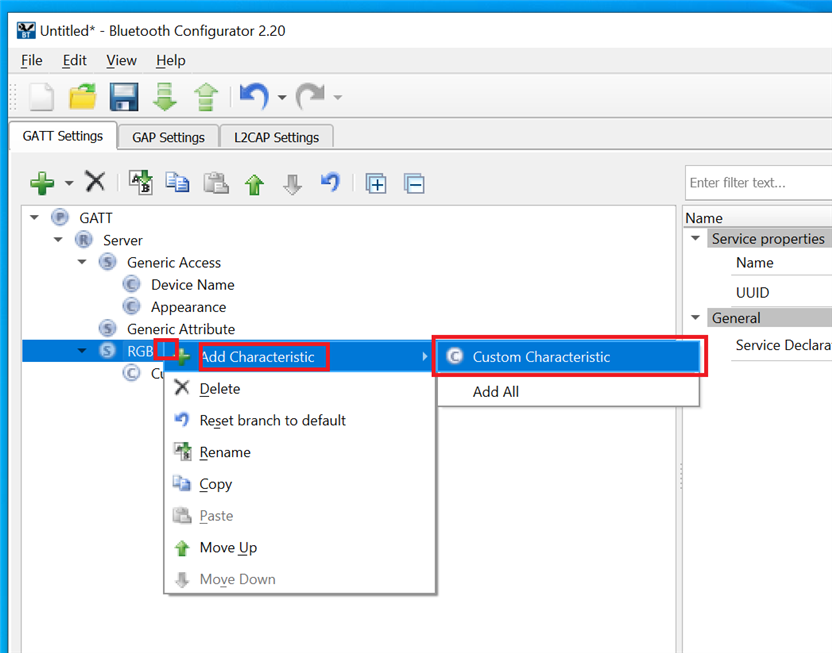Collapse the Service properties section
Image resolution: width=832 pixels, height=653 pixels.
[x=695, y=238]
